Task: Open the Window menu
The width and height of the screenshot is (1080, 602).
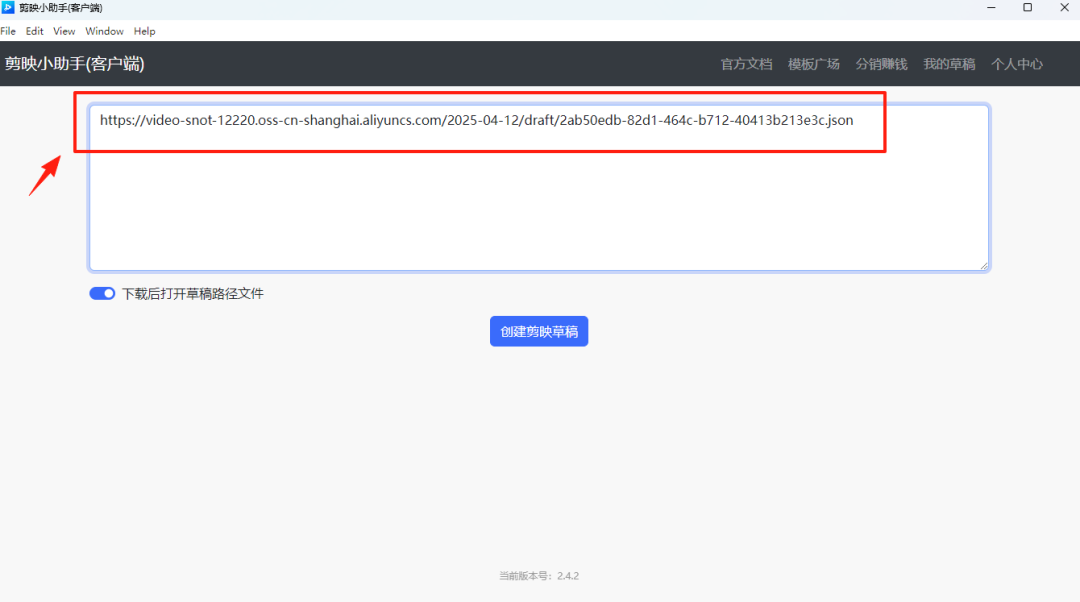Action: coord(104,31)
